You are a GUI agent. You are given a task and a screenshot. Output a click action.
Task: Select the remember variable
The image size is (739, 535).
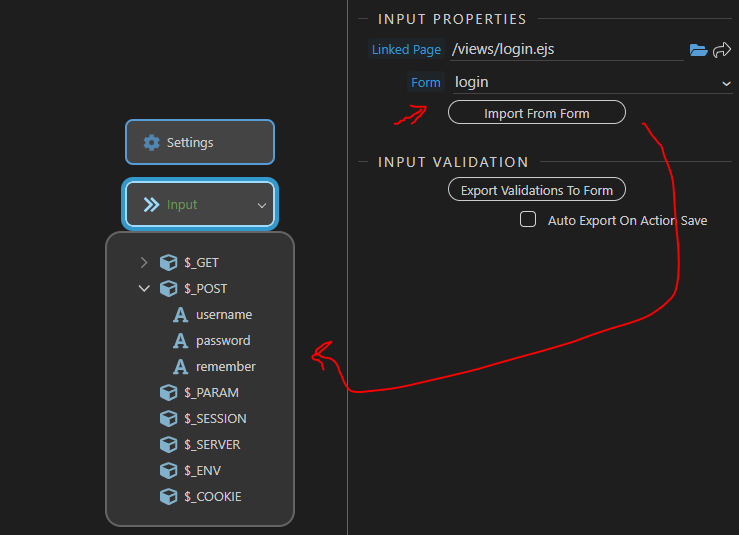[x=226, y=366]
